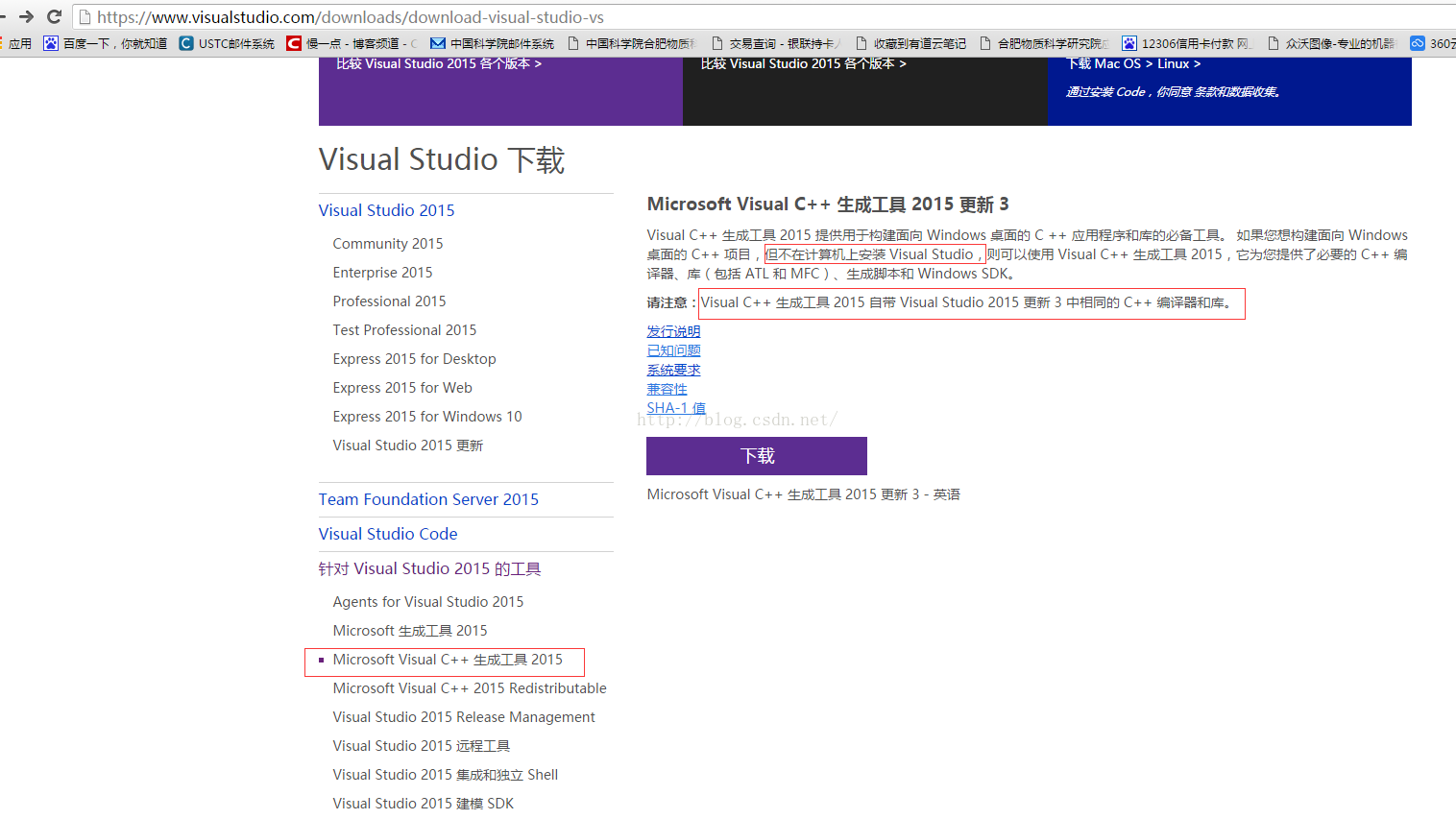Open the 应用 apps bookmark

pos(15,43)
